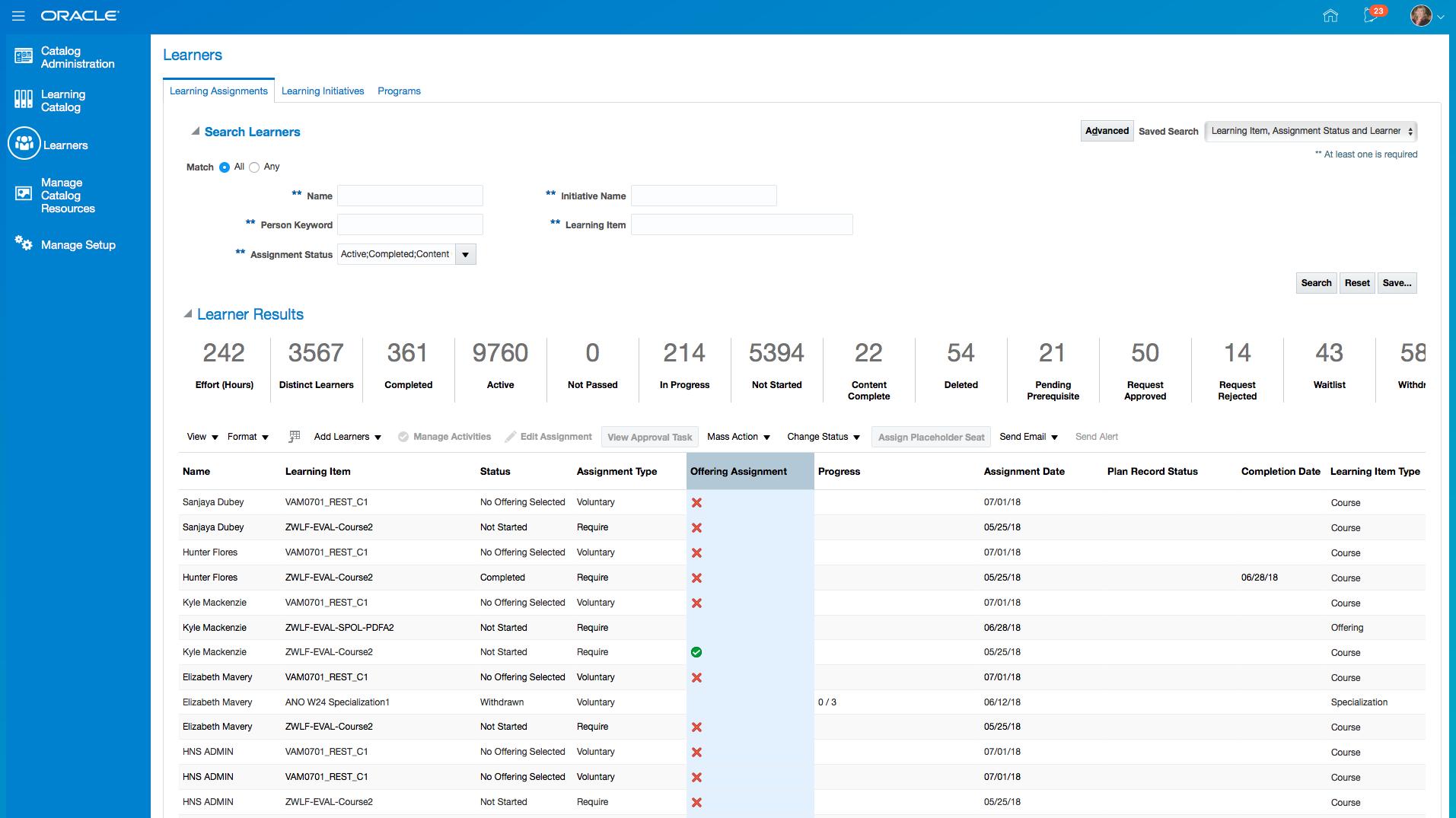Switch to the Programs tab
The height and width of the screenshot is (818, 1456).
click(x=399, y=91)
